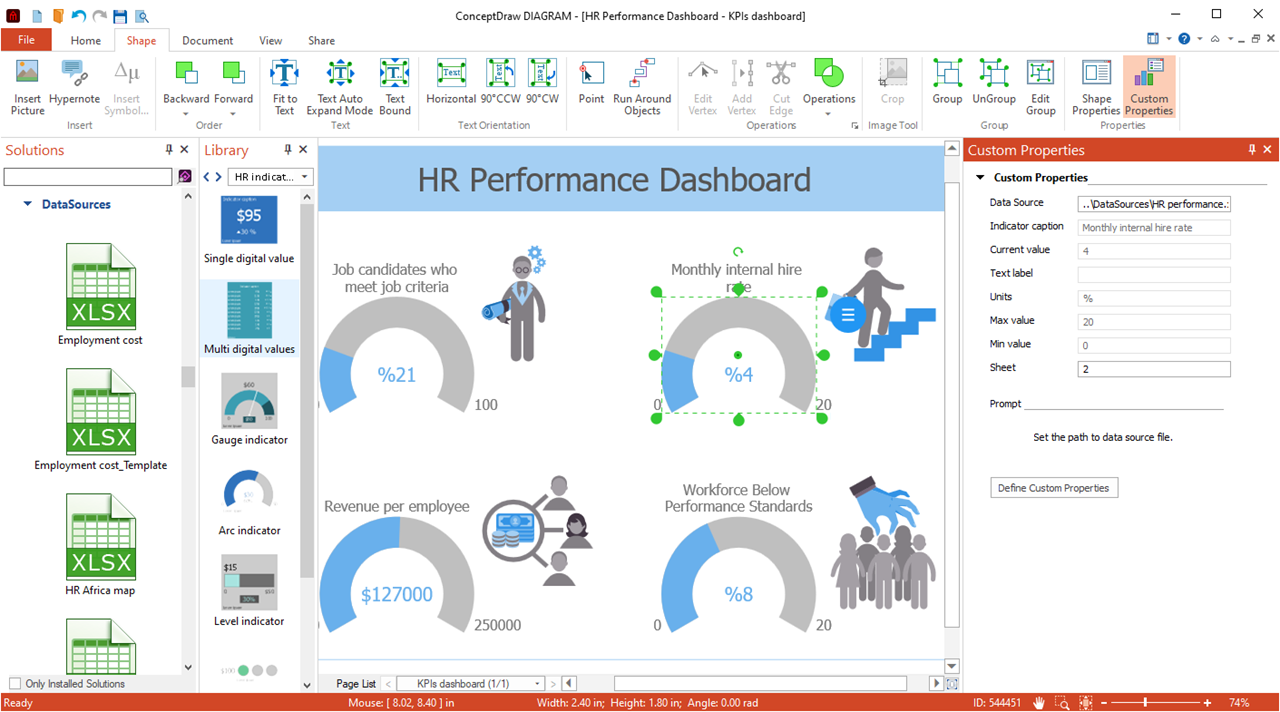Pin the Custom Properties panel
The height and width of the screenshot is (712, 1280).
click(1252, 150)
